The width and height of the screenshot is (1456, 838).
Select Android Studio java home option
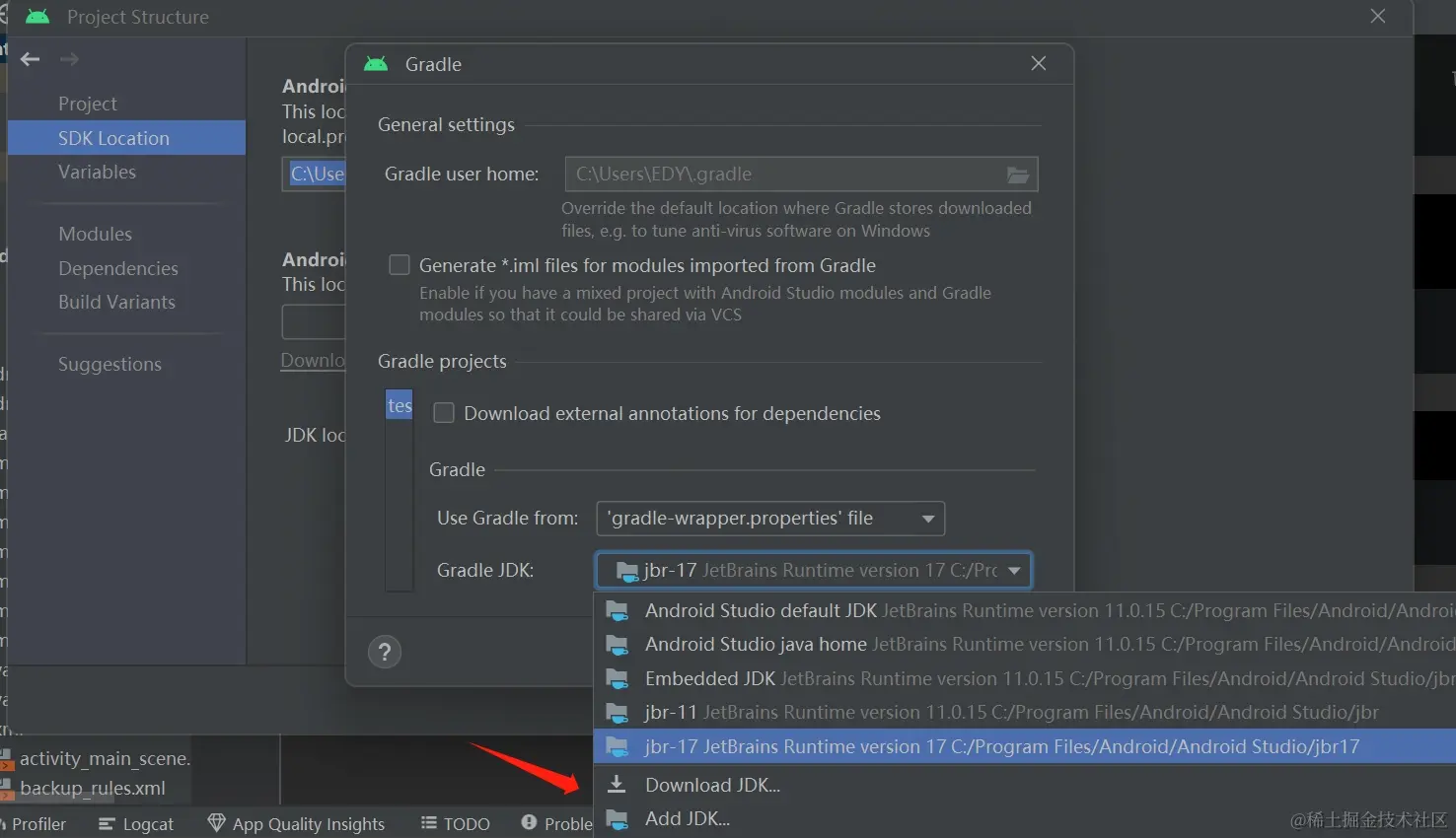1025,645
